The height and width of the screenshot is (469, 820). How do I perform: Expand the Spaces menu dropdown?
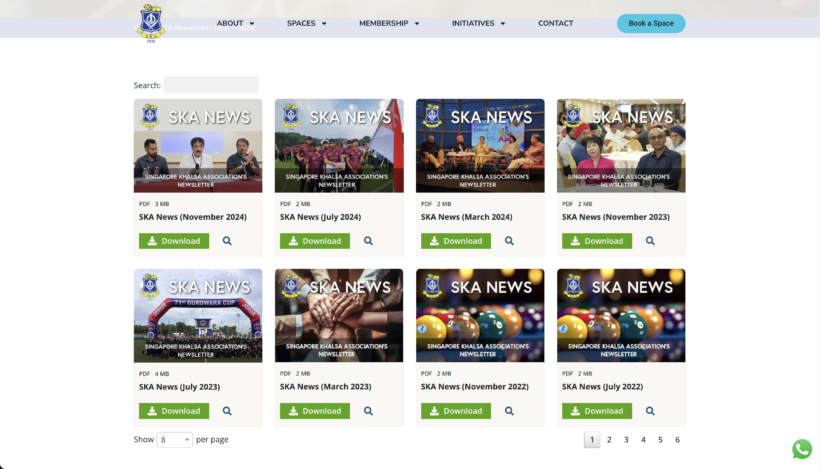306,23
